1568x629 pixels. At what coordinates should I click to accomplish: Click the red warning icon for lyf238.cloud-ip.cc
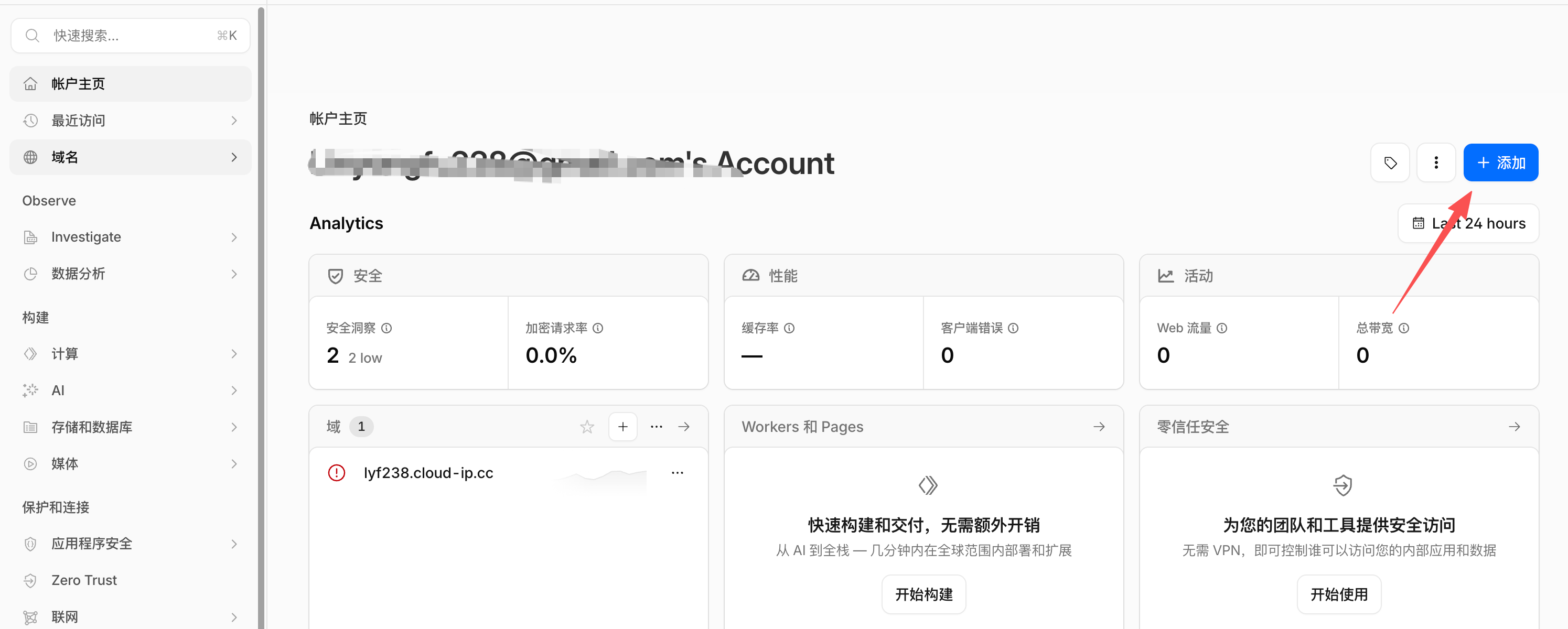click(x=337, y=473)
